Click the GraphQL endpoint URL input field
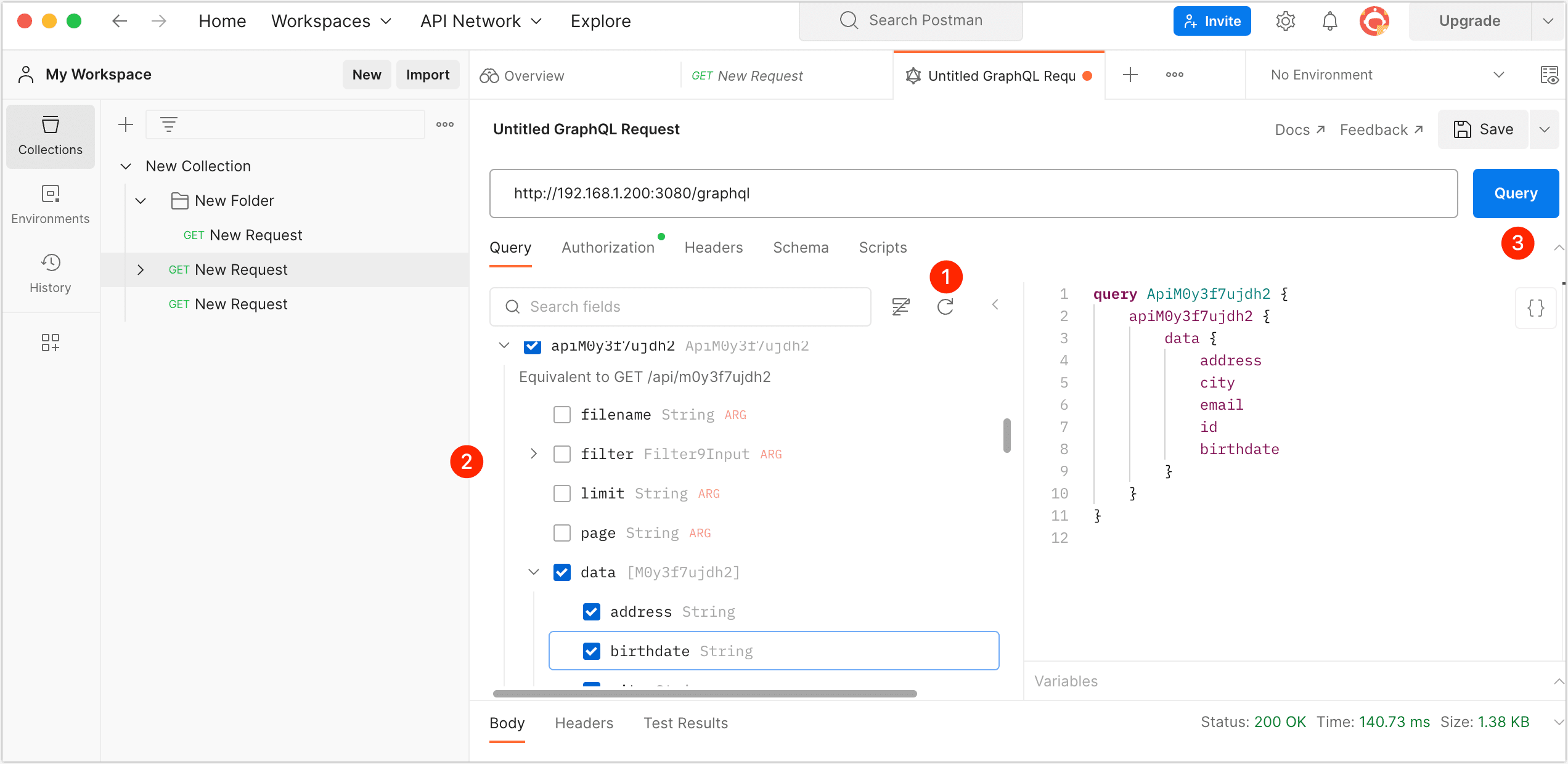The height and width of the screenshot is (764, 1568). 974,193
